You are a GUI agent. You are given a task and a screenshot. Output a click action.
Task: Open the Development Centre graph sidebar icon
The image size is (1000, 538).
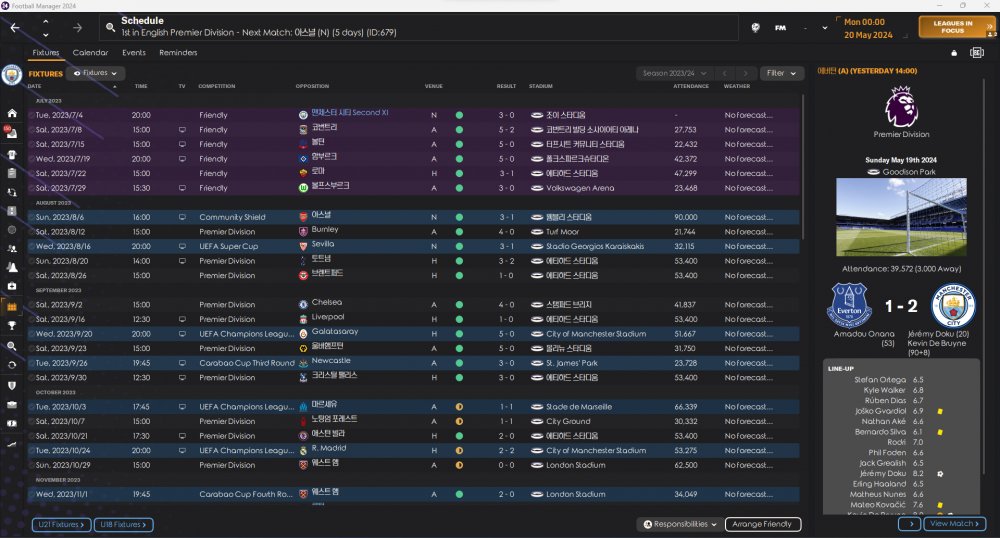tap(12, 444)
